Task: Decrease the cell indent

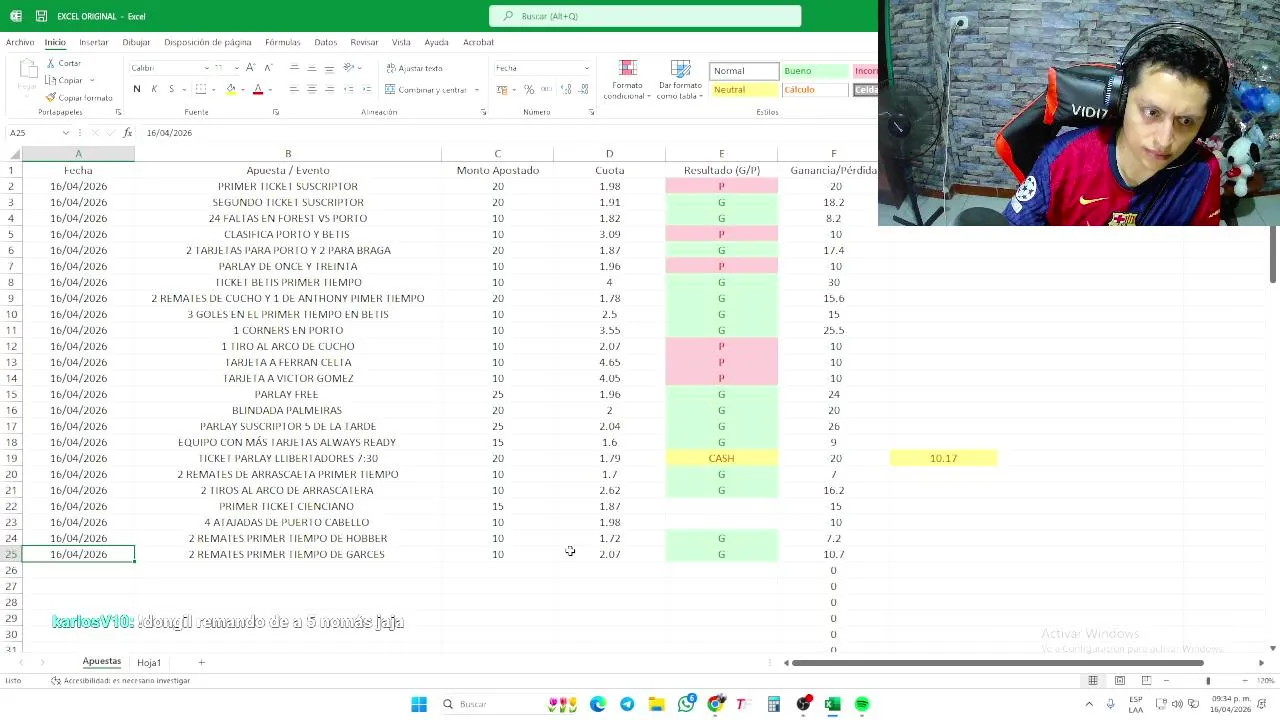Action: (348, 89)
